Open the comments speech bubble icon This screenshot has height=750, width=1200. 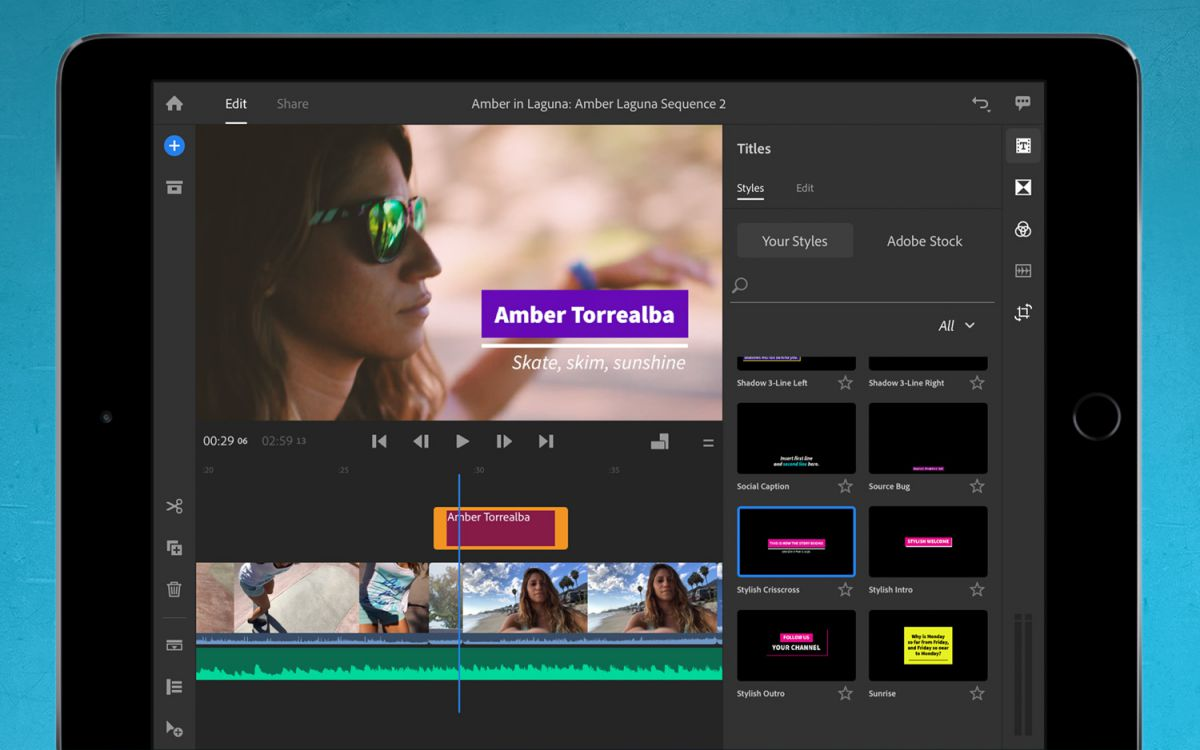pos(1023,103)
